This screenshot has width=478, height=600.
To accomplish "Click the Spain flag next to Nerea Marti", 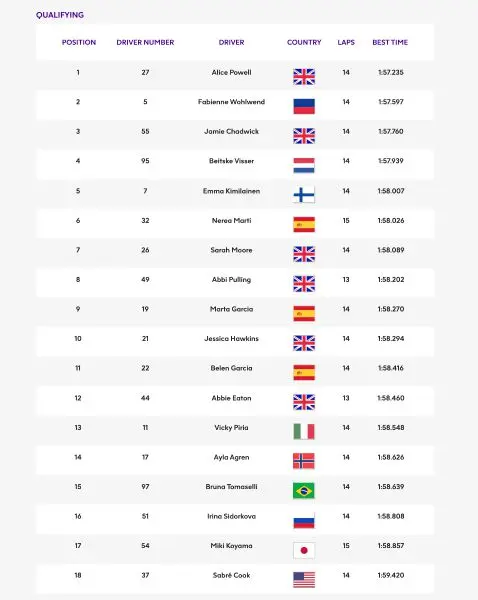I will point(304,225).
